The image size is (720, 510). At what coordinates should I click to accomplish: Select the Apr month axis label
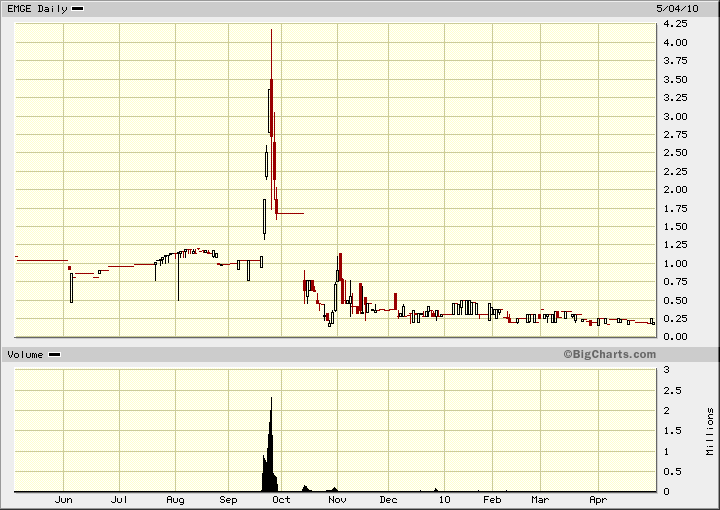pos(598,499)
